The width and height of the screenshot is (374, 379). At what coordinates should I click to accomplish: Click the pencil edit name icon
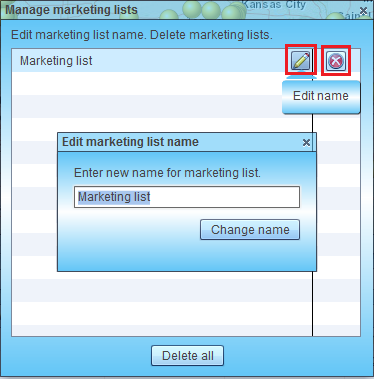(301, 60)
